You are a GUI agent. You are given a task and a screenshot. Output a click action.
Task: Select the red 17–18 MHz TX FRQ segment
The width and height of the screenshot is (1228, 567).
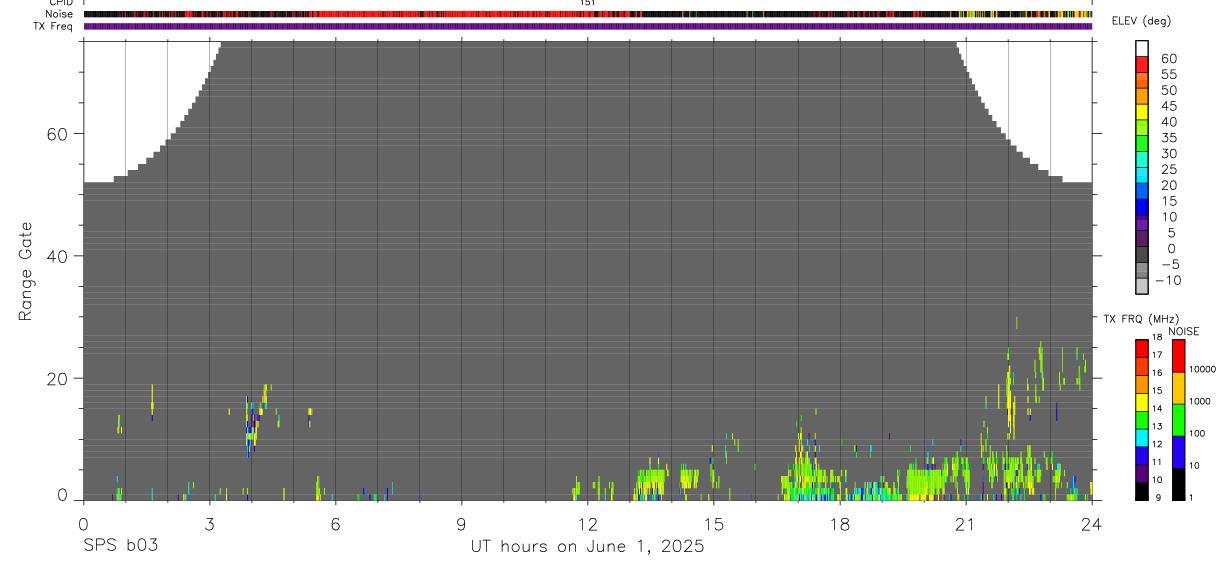click(x=1142, y=348)
